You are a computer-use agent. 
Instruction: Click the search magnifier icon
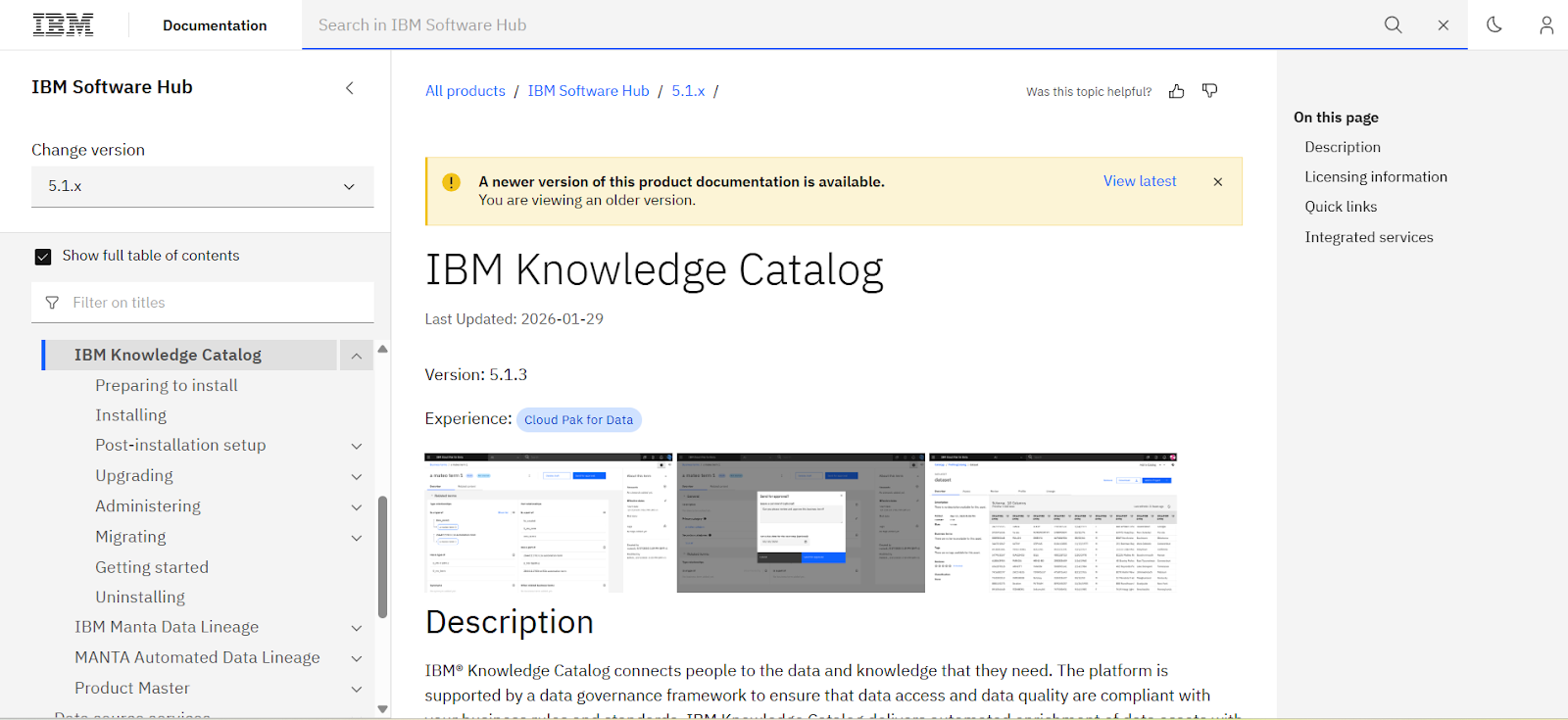pos(1393,24)
